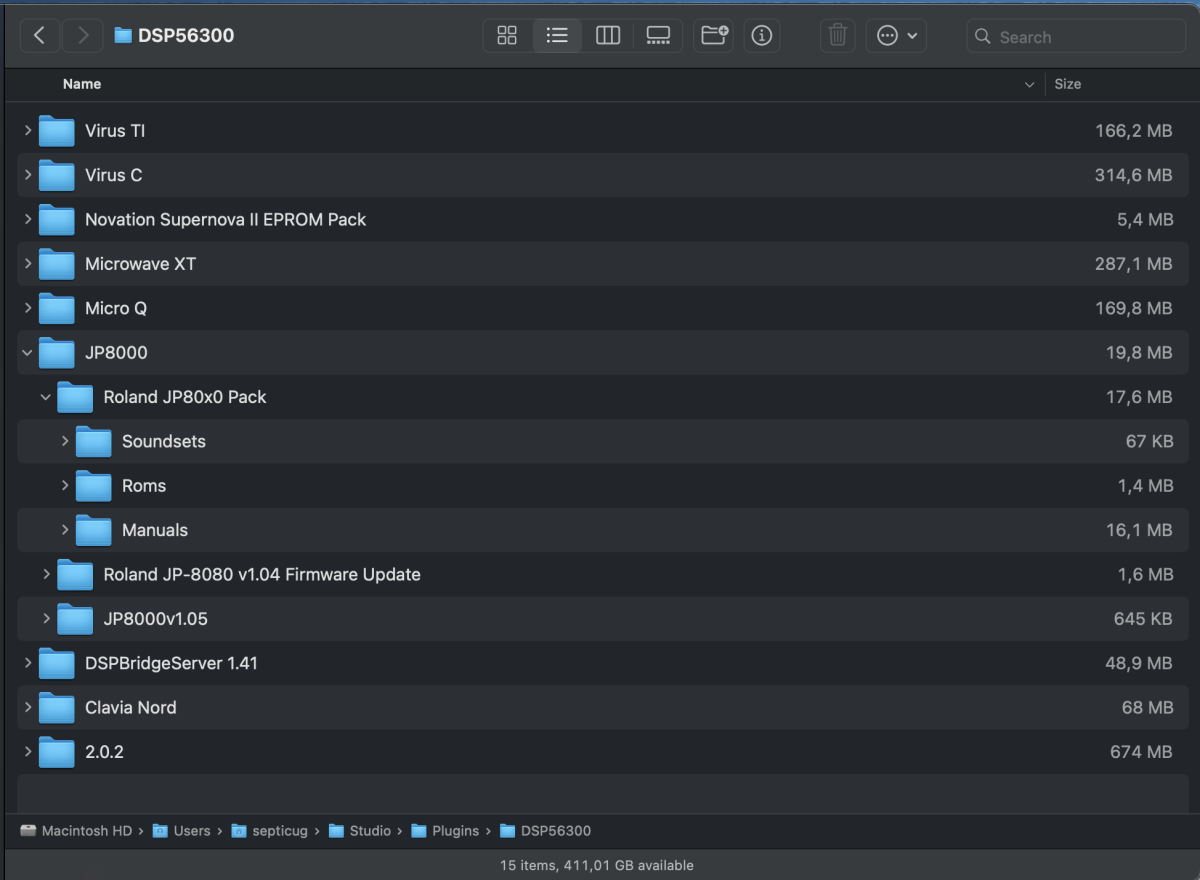Click DSP56300 in the path bar
The width and height of the screenshot is (1200, 880).
(545, 831)
